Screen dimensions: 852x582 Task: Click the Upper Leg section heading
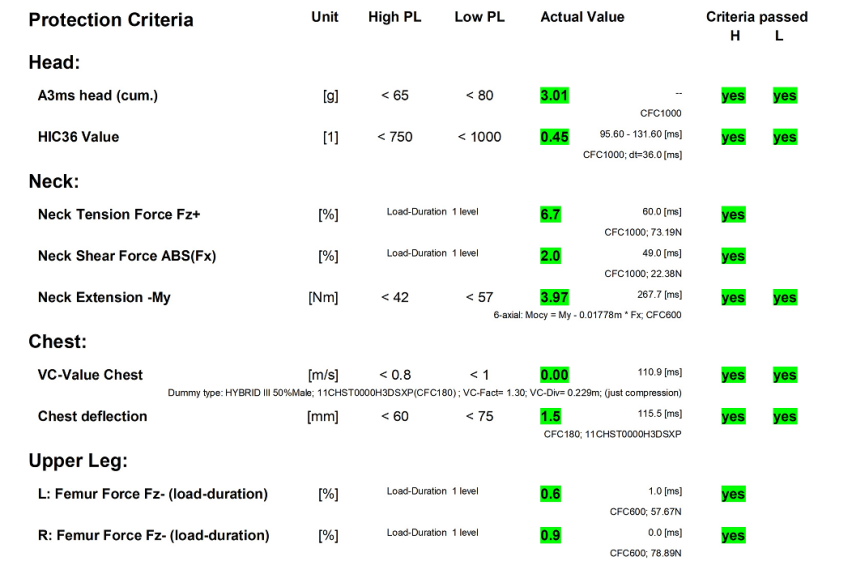coord(78,461)
